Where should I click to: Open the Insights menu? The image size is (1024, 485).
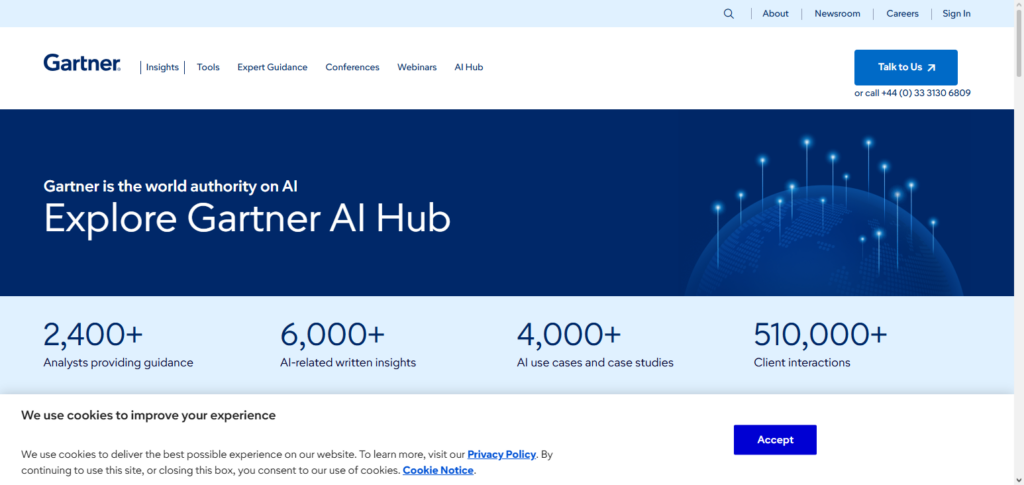click(x=162, y=67)
